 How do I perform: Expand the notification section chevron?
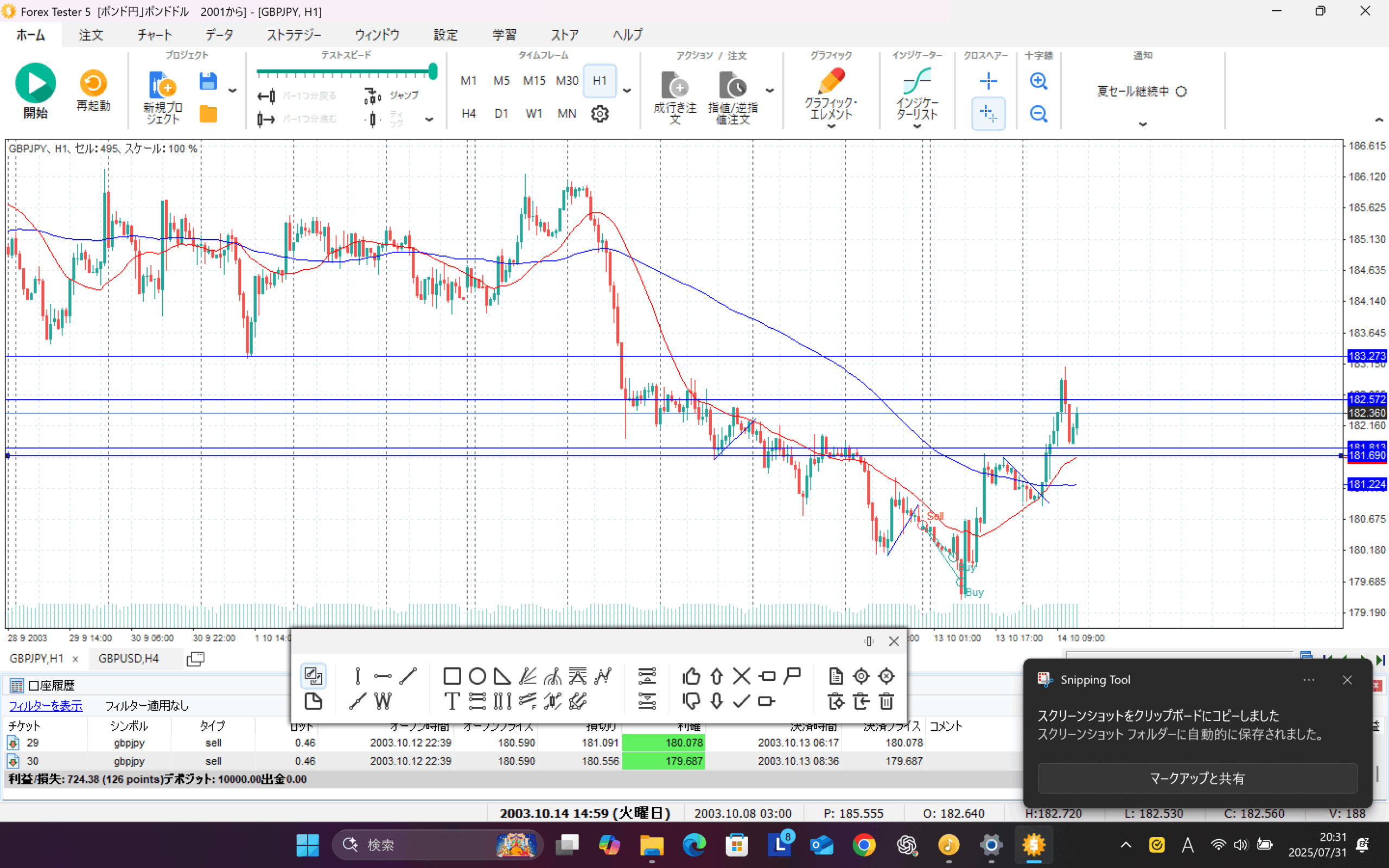(x=1143, y=124)
